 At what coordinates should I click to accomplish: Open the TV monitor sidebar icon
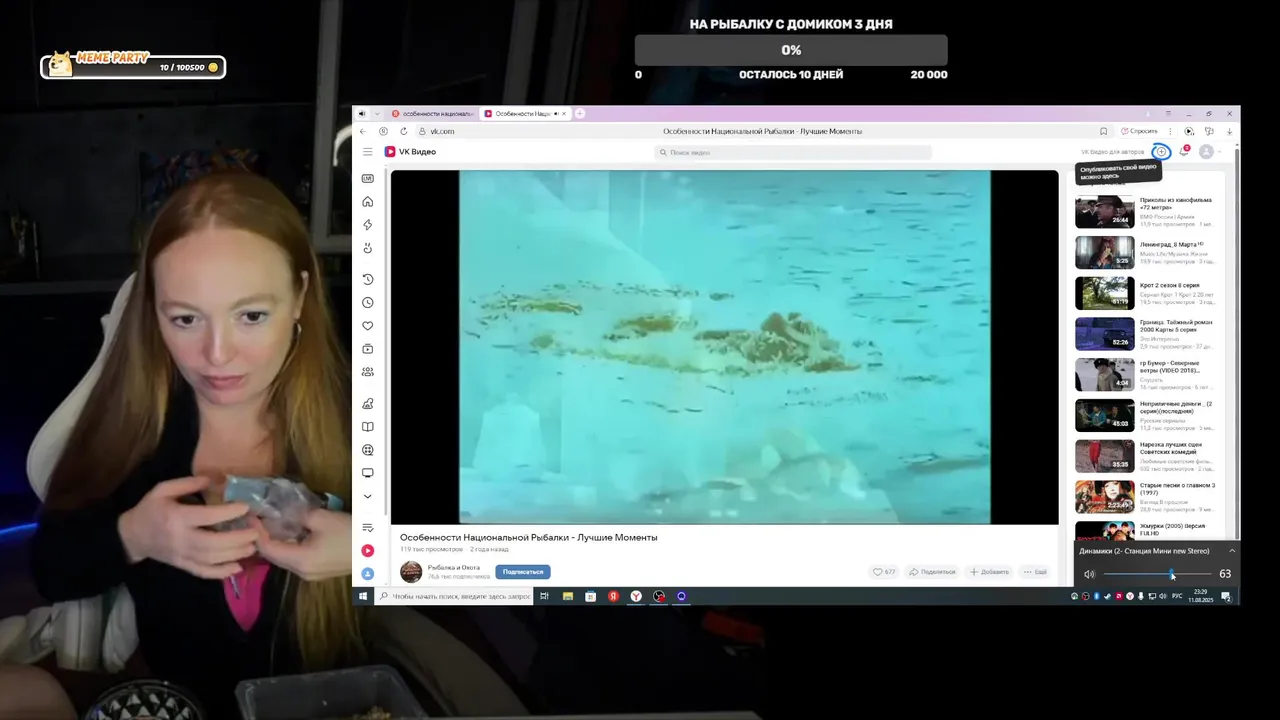pos(368,473)
